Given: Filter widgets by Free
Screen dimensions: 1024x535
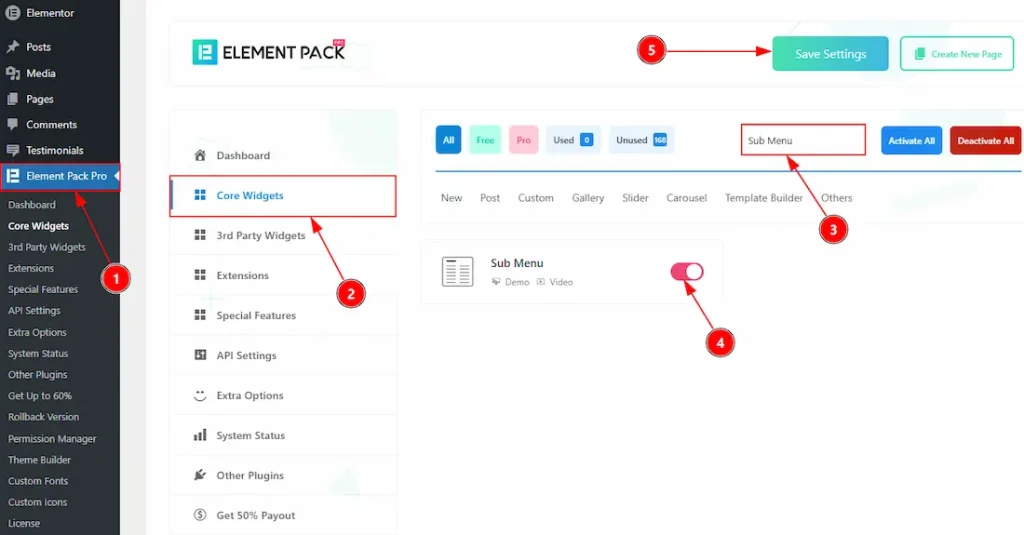Looking at the screenshot, I should tap(485, 140).
